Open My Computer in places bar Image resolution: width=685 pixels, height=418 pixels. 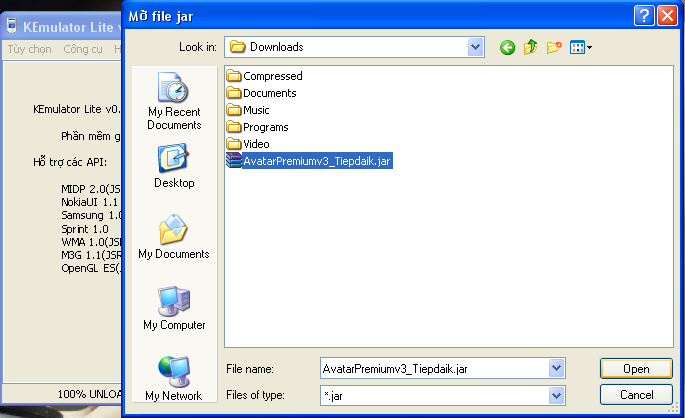pyautogui.click(x=174, y=308)
